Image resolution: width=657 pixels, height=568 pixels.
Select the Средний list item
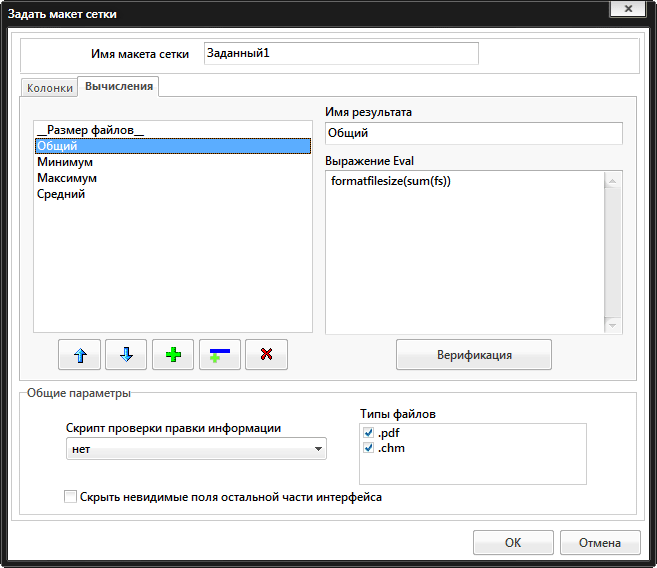pyautogui.click(x=173, y=194)
